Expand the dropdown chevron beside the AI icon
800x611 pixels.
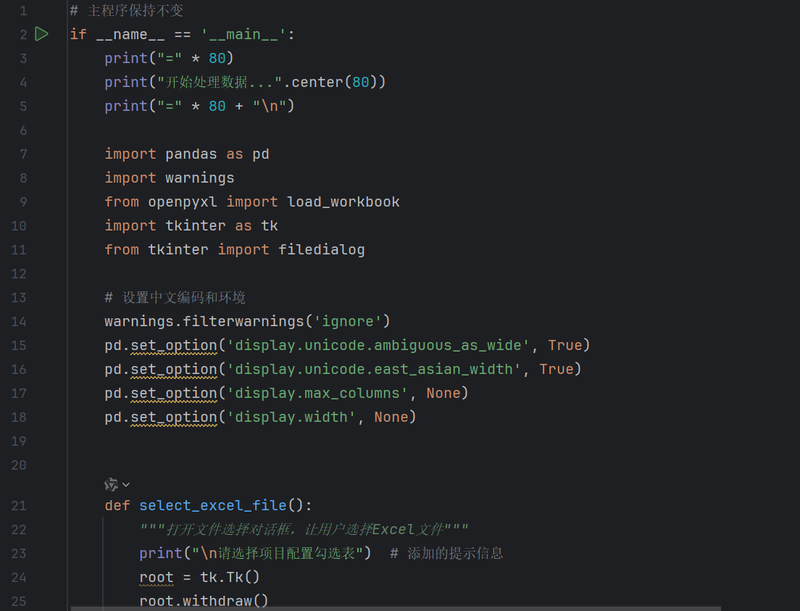(x=126, y=485)
